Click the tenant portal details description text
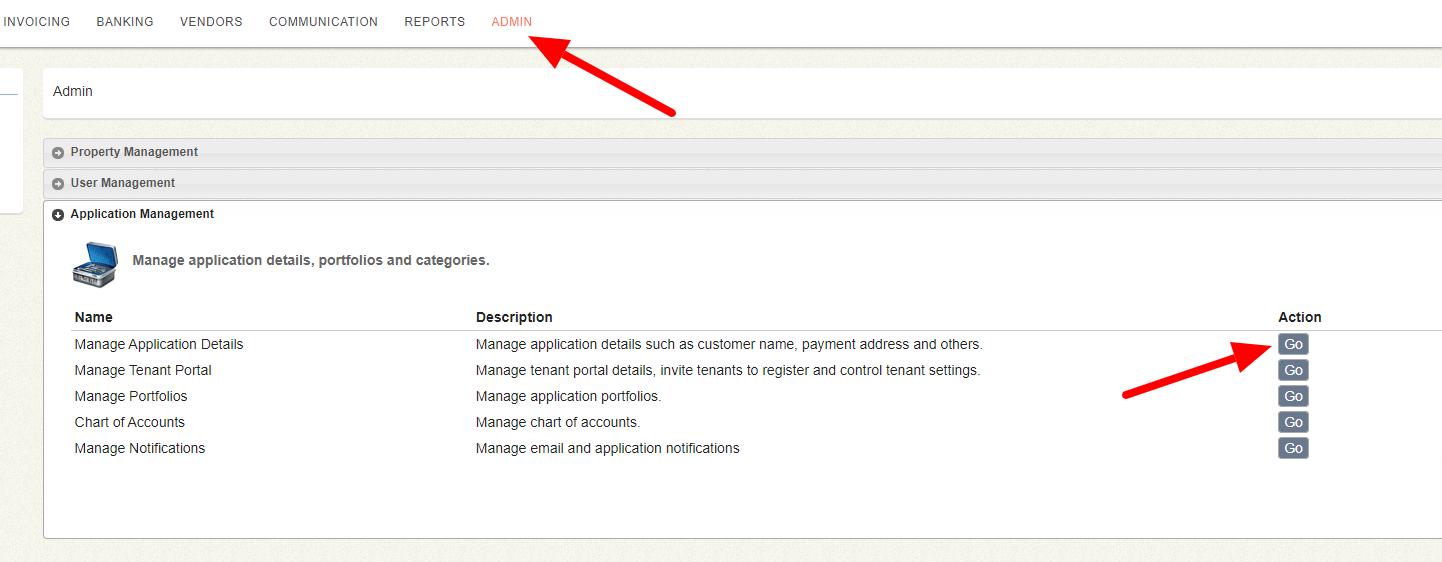This screenshot has width=1442, height=562. (x=728, y=370)
